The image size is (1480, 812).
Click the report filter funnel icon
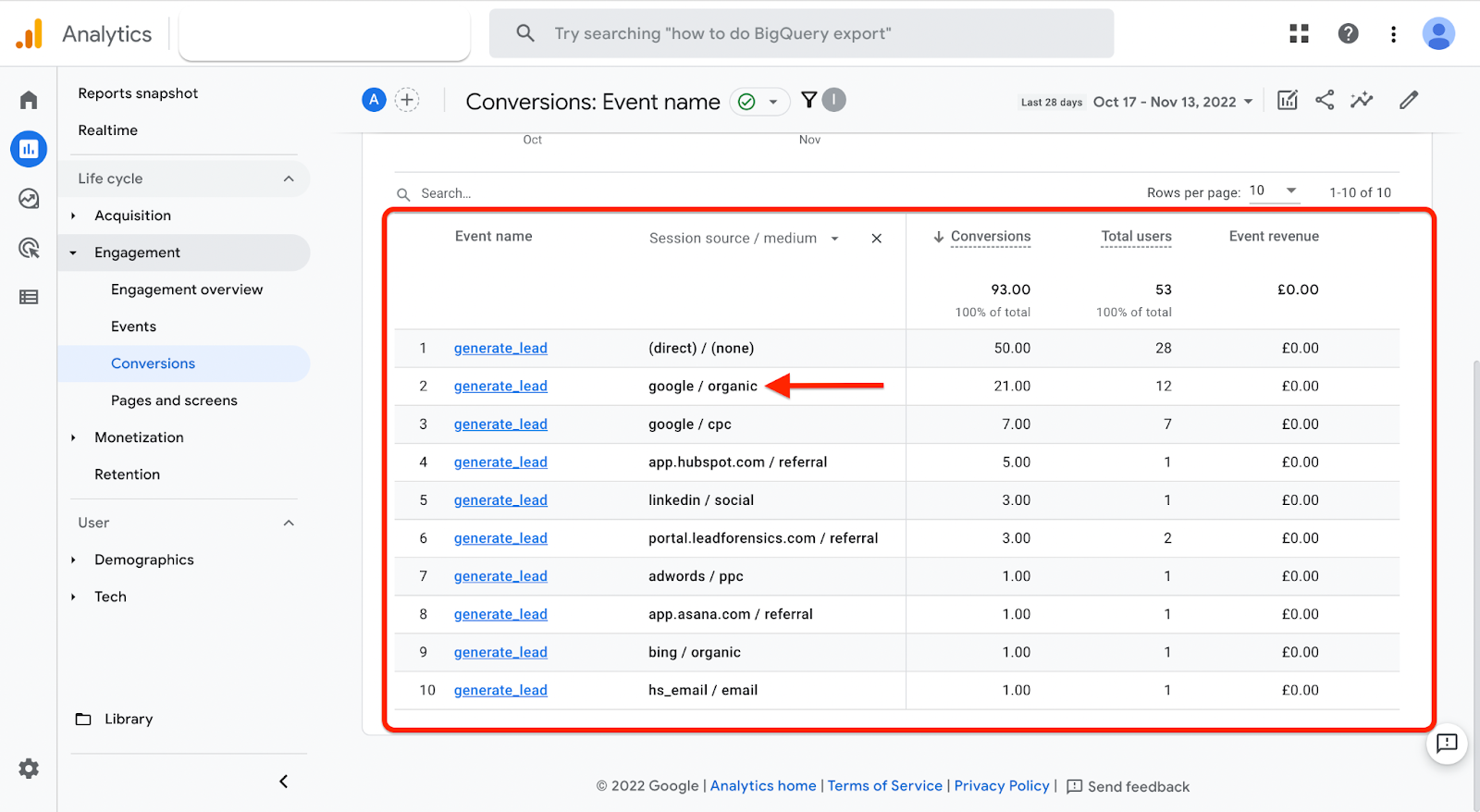(809, 100)
